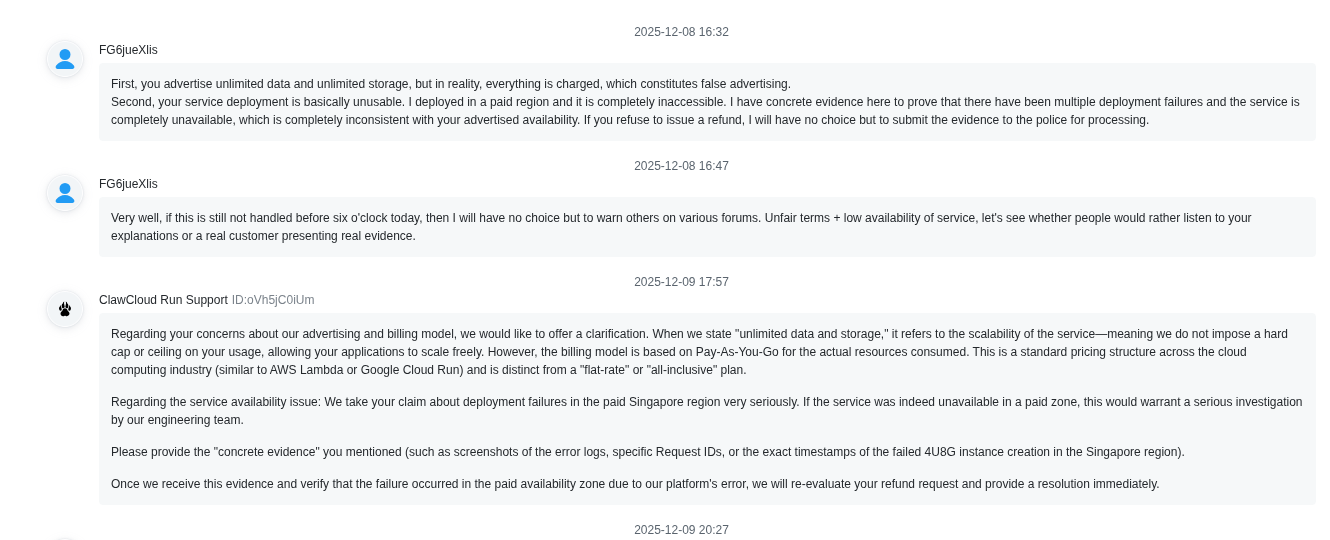
Task: Click paragraph starting "Once we receive this evidence"
Action: [635, 484]
